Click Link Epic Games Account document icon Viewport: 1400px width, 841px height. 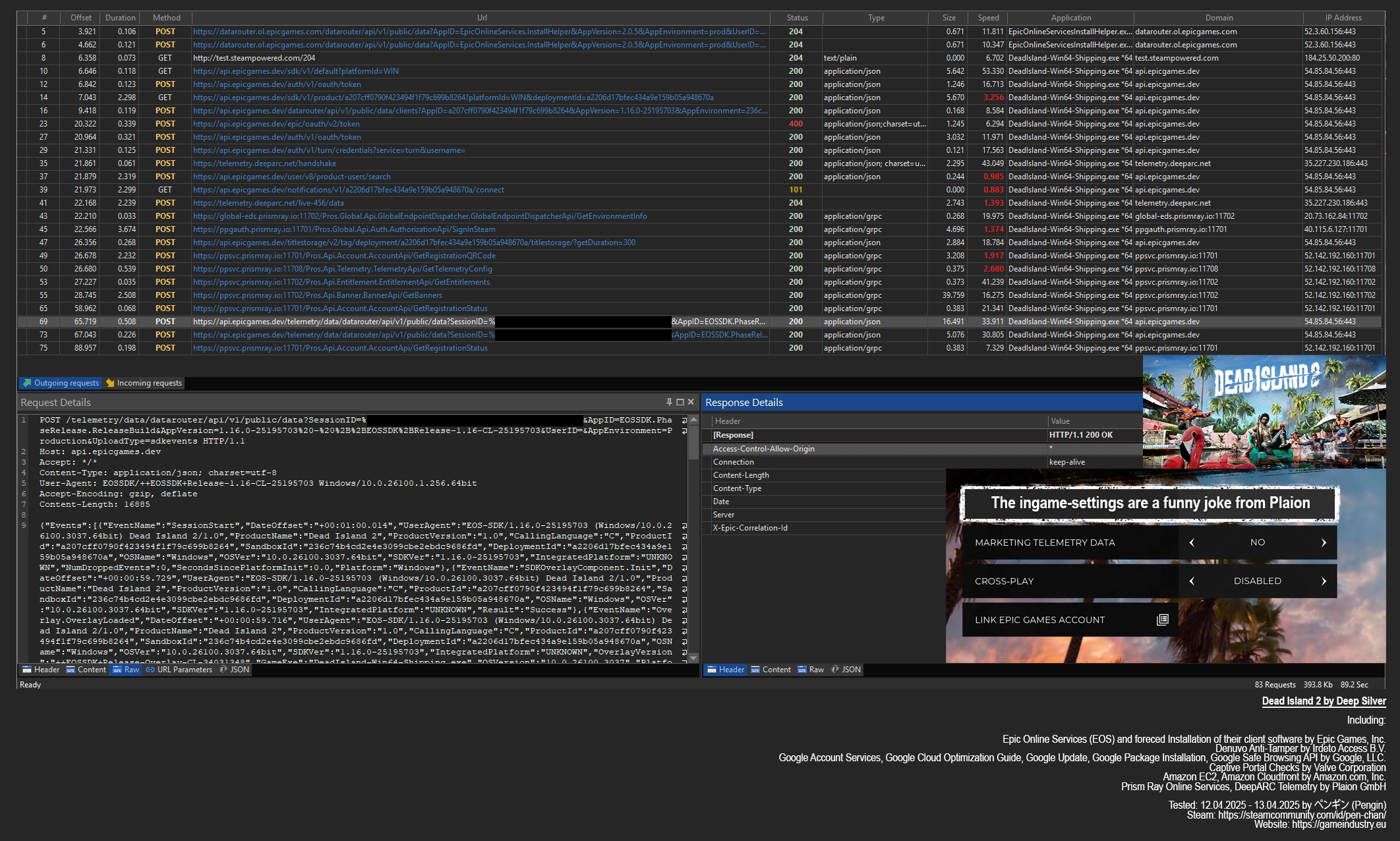tap(1163, 620)
